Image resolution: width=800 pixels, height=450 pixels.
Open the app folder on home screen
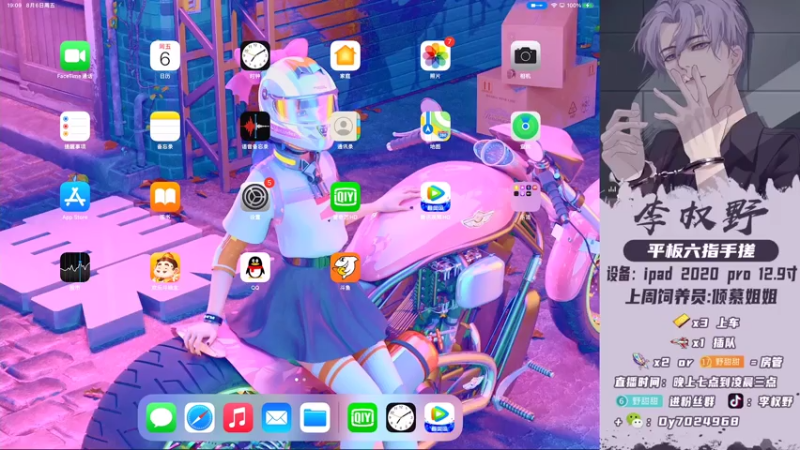tap(525, 196)
